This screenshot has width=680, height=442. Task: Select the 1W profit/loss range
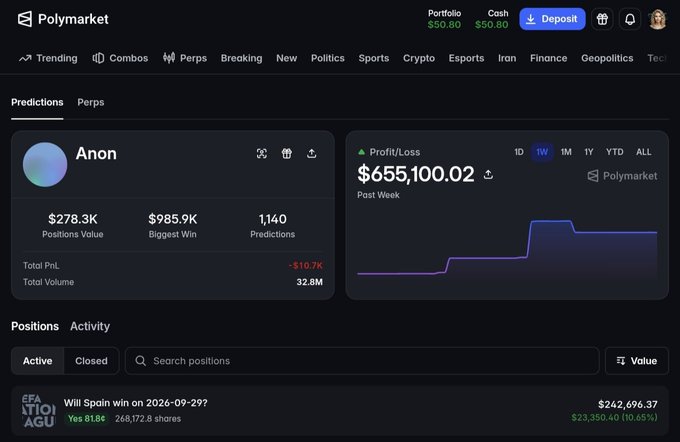coord(542,152)
